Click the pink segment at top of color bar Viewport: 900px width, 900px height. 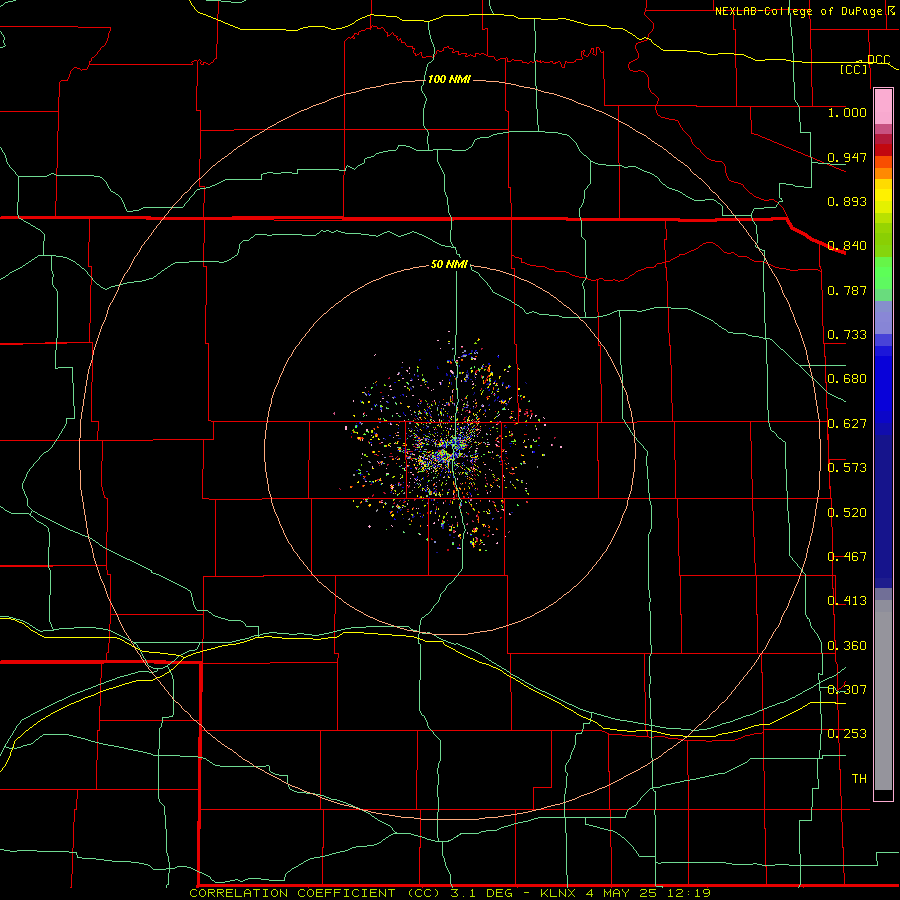(883, 107)
